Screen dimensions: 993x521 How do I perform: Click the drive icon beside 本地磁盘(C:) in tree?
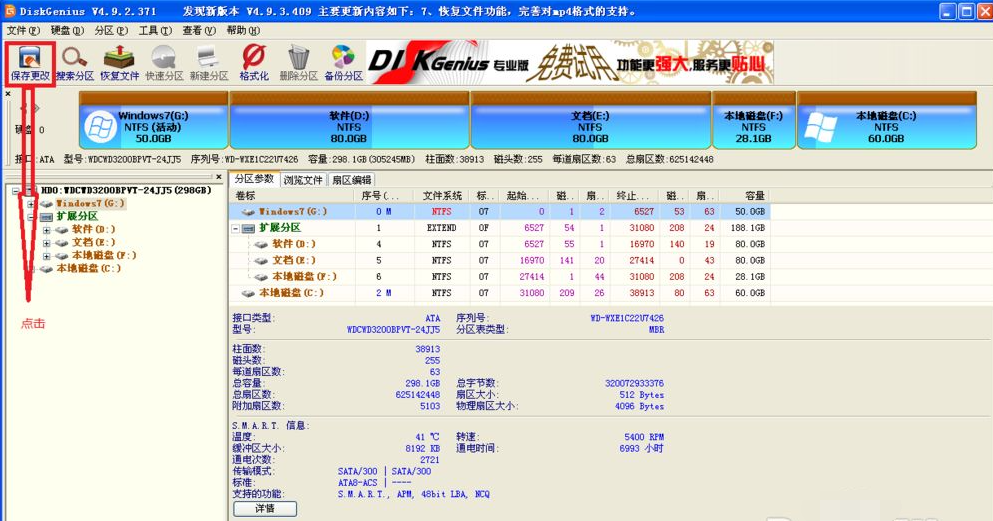pyautogui.click(x=46, y=268)
